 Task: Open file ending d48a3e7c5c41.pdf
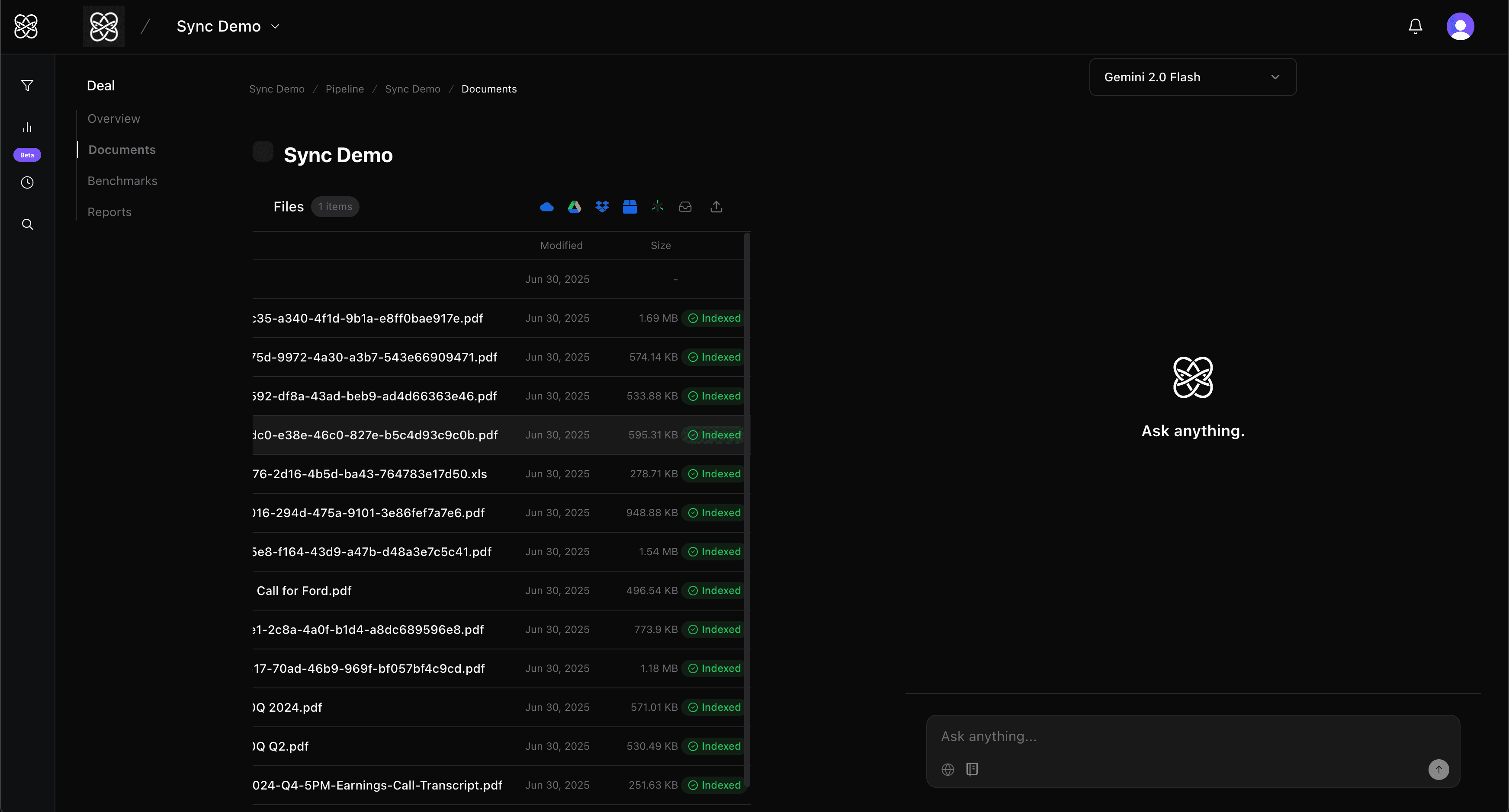(372, 552)
